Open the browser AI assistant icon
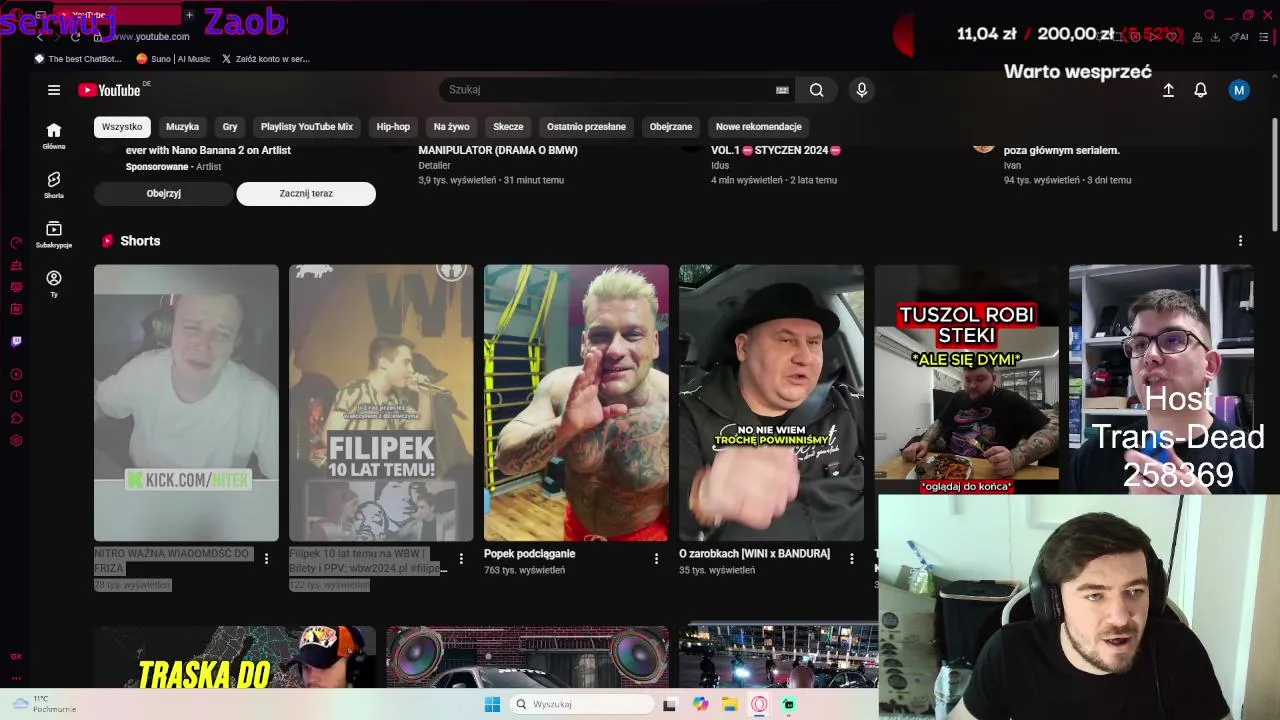 tap(1241, 37)
